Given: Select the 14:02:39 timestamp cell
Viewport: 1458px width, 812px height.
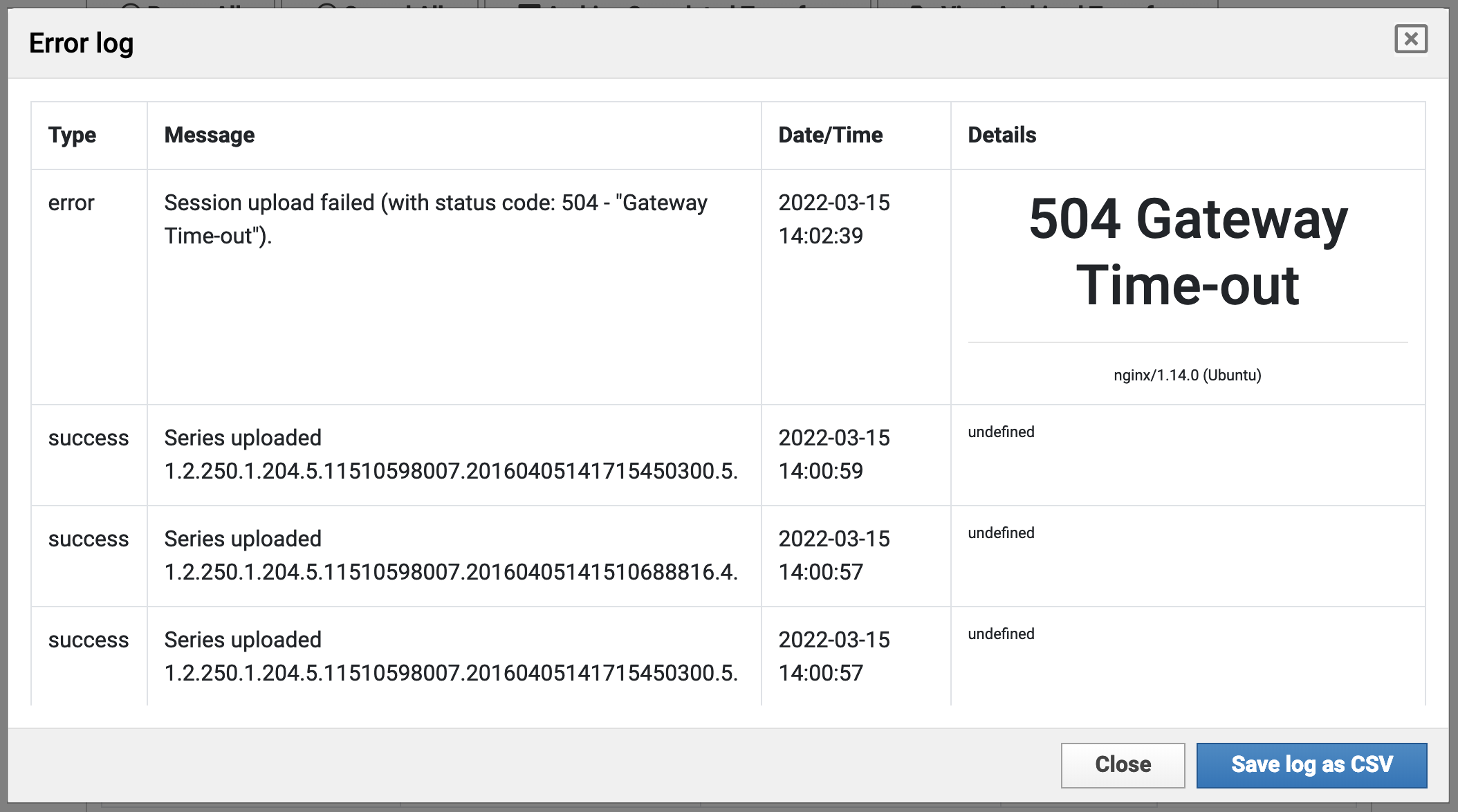Looking at the screenshot, I should (x=833, y=219).
